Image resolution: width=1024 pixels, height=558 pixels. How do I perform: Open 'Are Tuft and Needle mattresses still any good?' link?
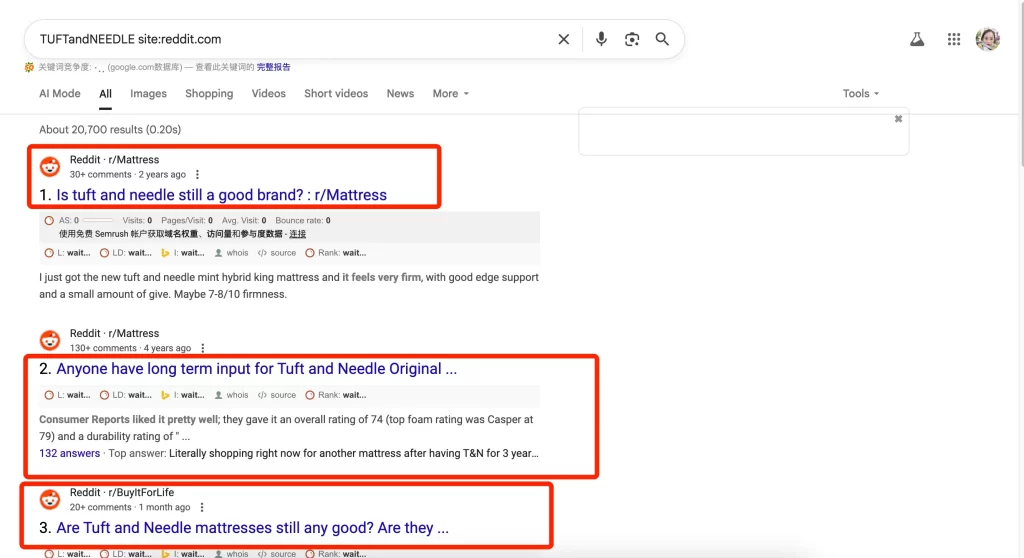coord(253,528)
